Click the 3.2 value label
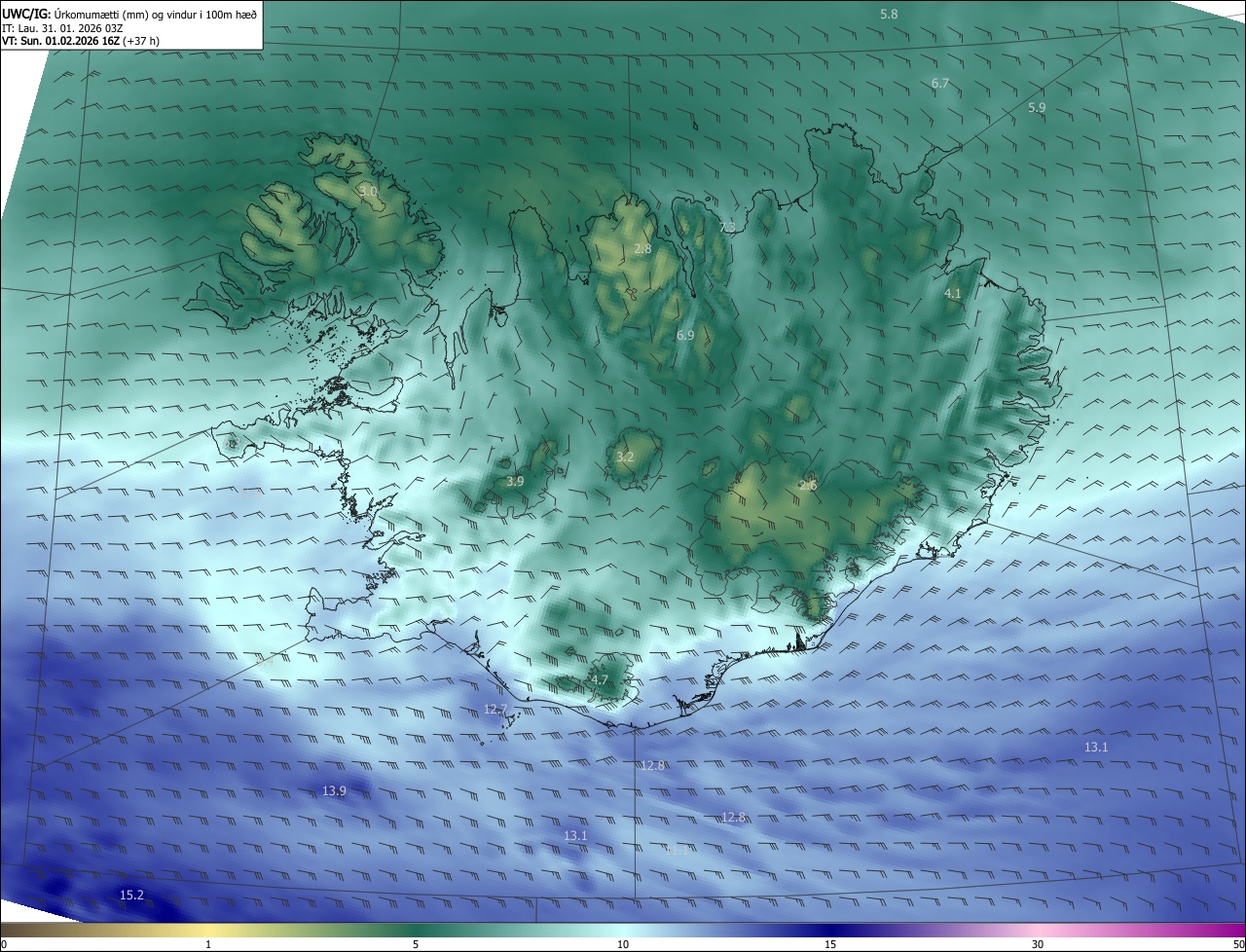Viewport: 1246px width, 952px height. [625, 457]
